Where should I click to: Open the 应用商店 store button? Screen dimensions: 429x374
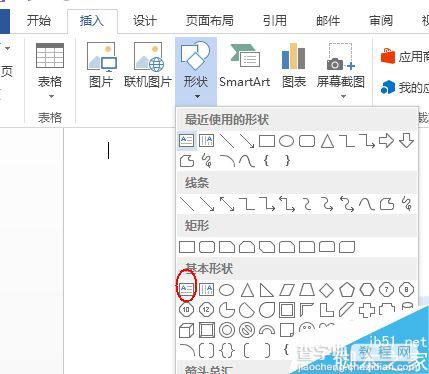tap(405, 57)
